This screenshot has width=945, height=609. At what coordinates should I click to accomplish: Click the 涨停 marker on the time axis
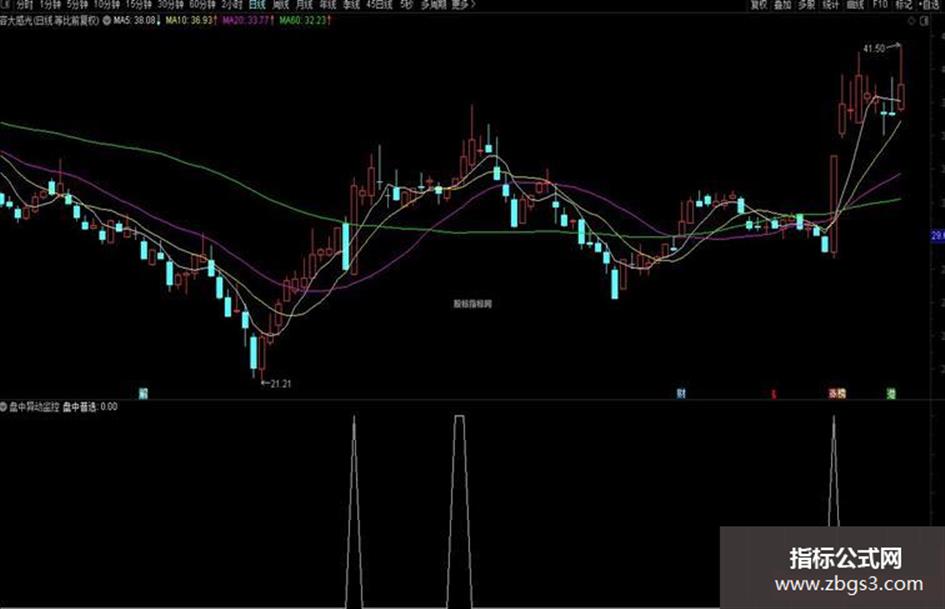tap(837, 394)
